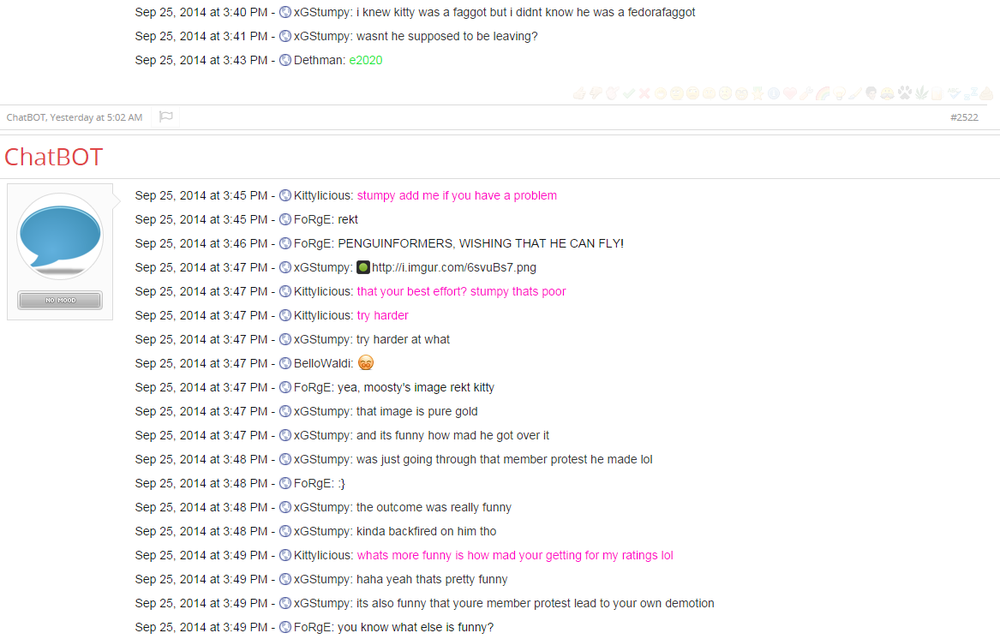Rate post with paw print icon
This screenshot has height=639, width=1000.
[904, 94]
